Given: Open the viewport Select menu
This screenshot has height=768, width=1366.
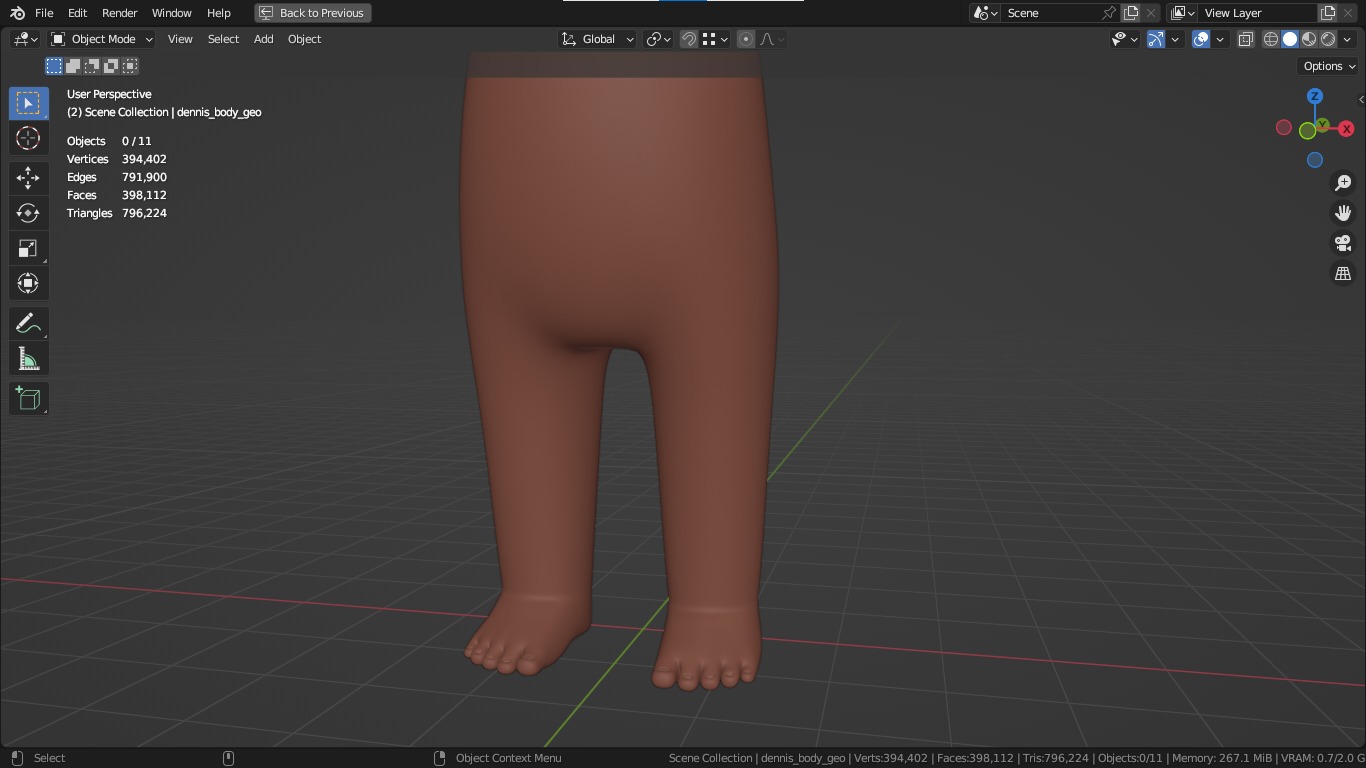Looking at the screenshot, I should (x=223, y=39).
